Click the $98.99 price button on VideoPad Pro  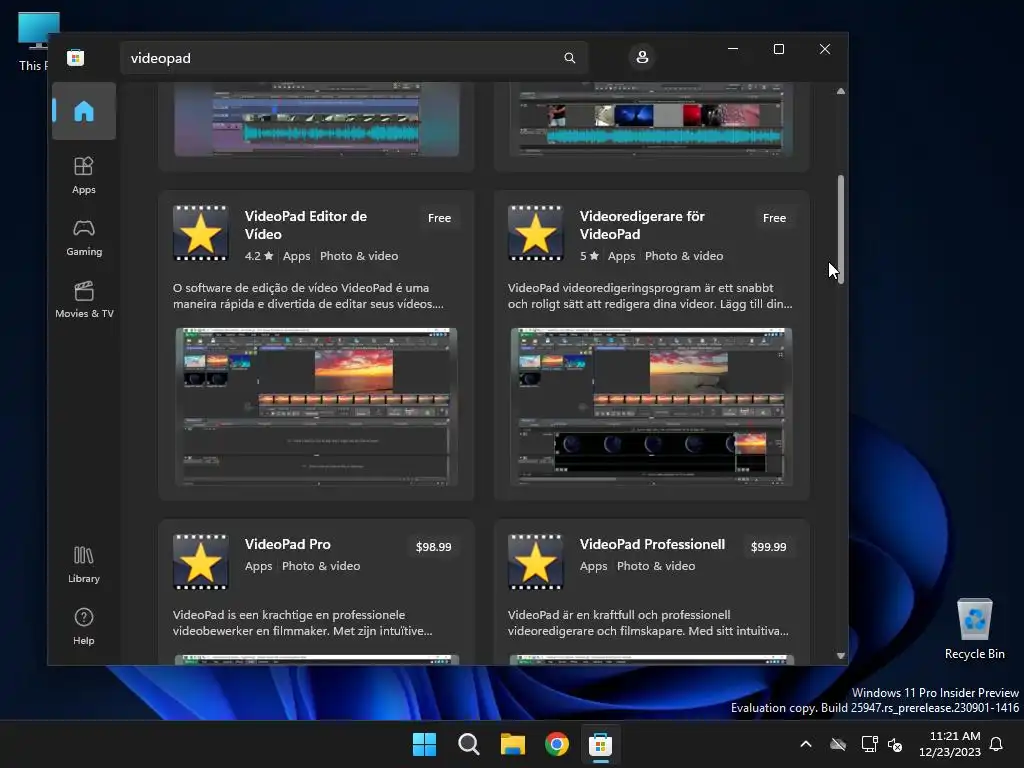434,547
